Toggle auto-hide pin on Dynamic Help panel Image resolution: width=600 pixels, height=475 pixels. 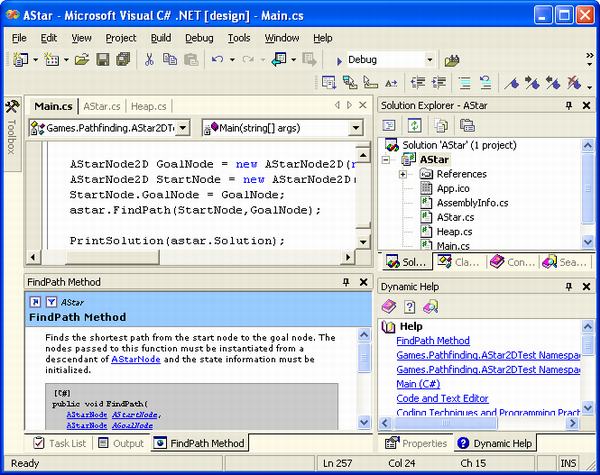pos(569,287)
